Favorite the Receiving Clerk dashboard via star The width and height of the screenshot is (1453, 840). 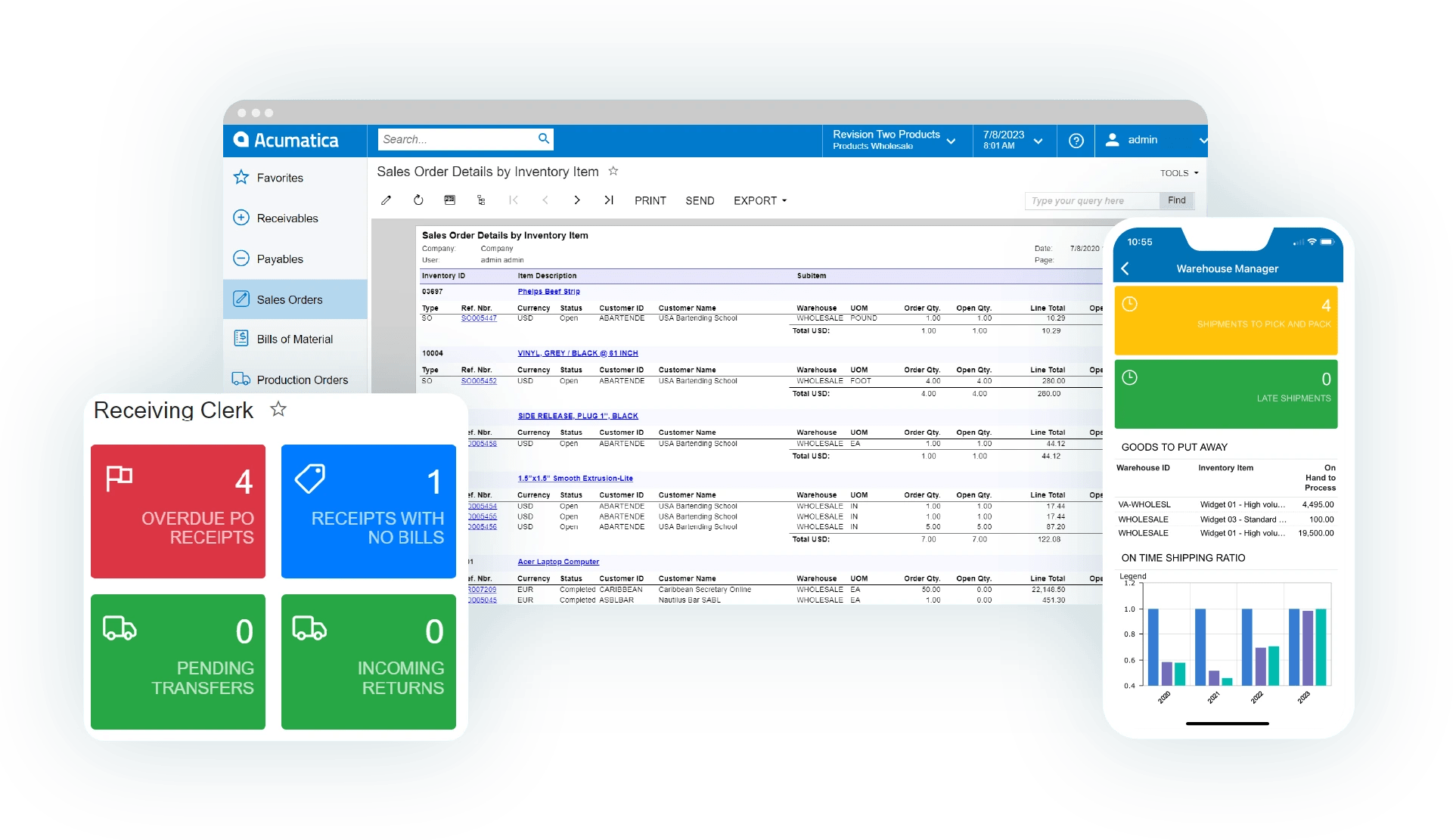click(x=278, y=409)
